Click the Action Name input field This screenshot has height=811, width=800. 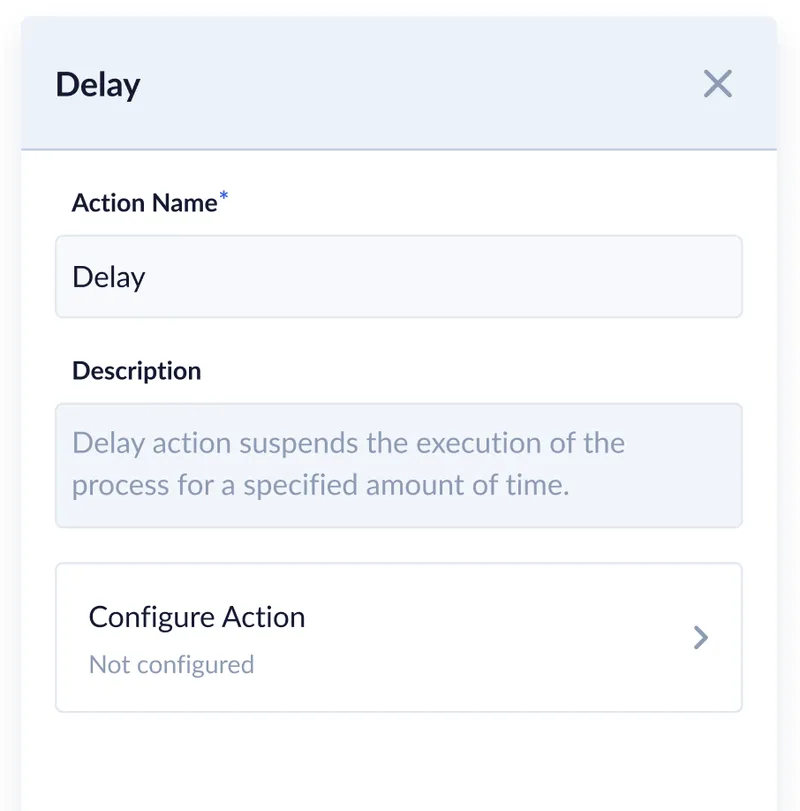(398, 277)
